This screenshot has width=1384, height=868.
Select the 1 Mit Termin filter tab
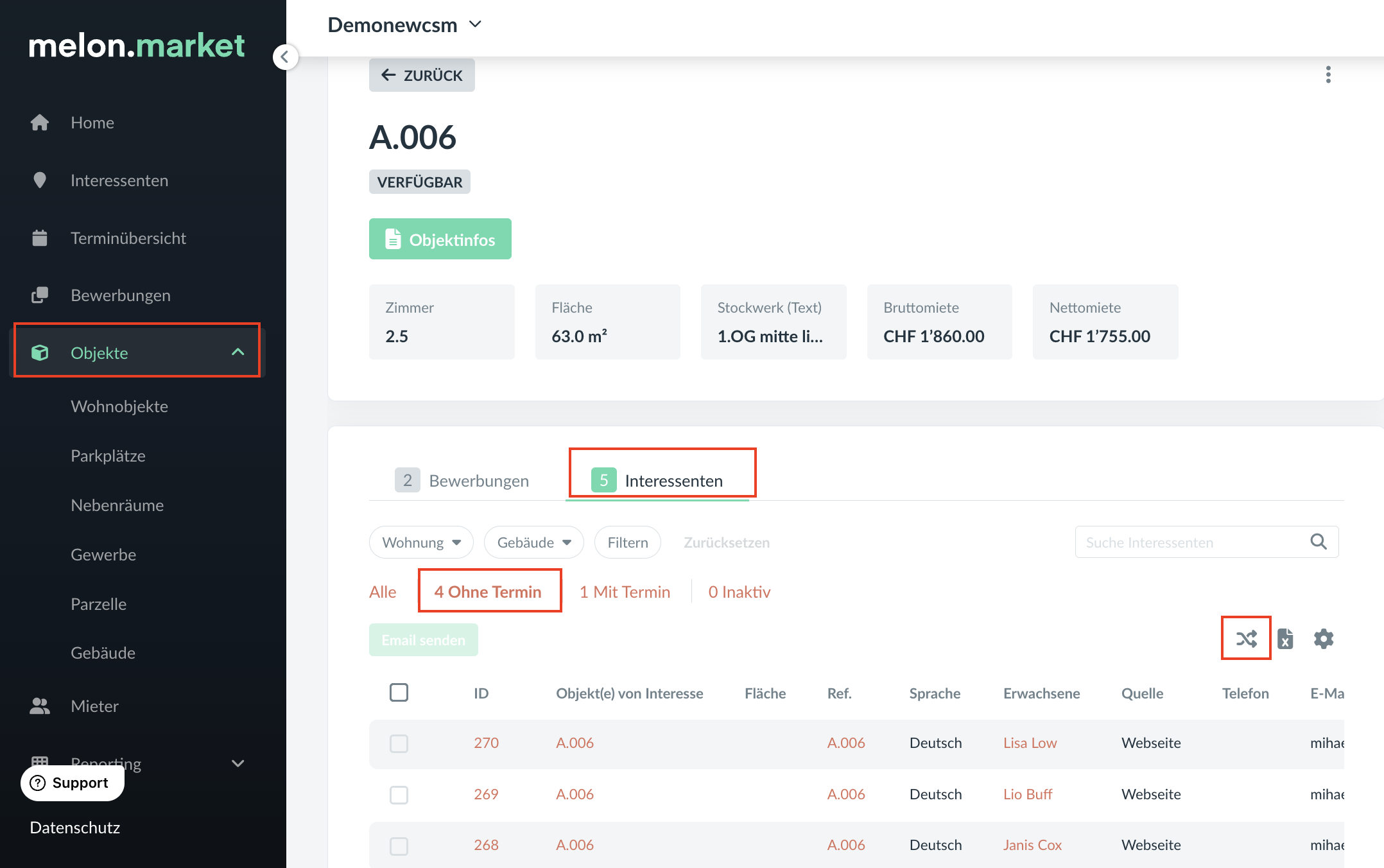pos(625,591)
